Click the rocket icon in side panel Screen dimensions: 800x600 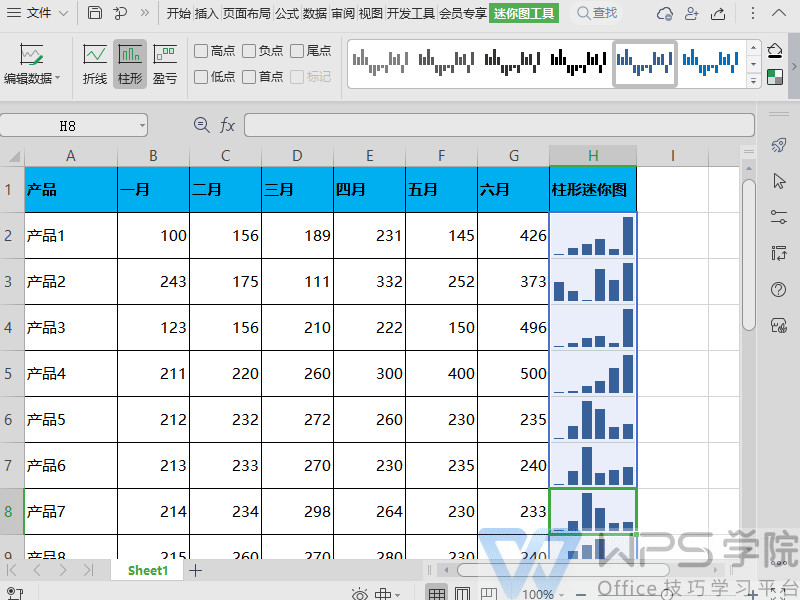point(779,145)
